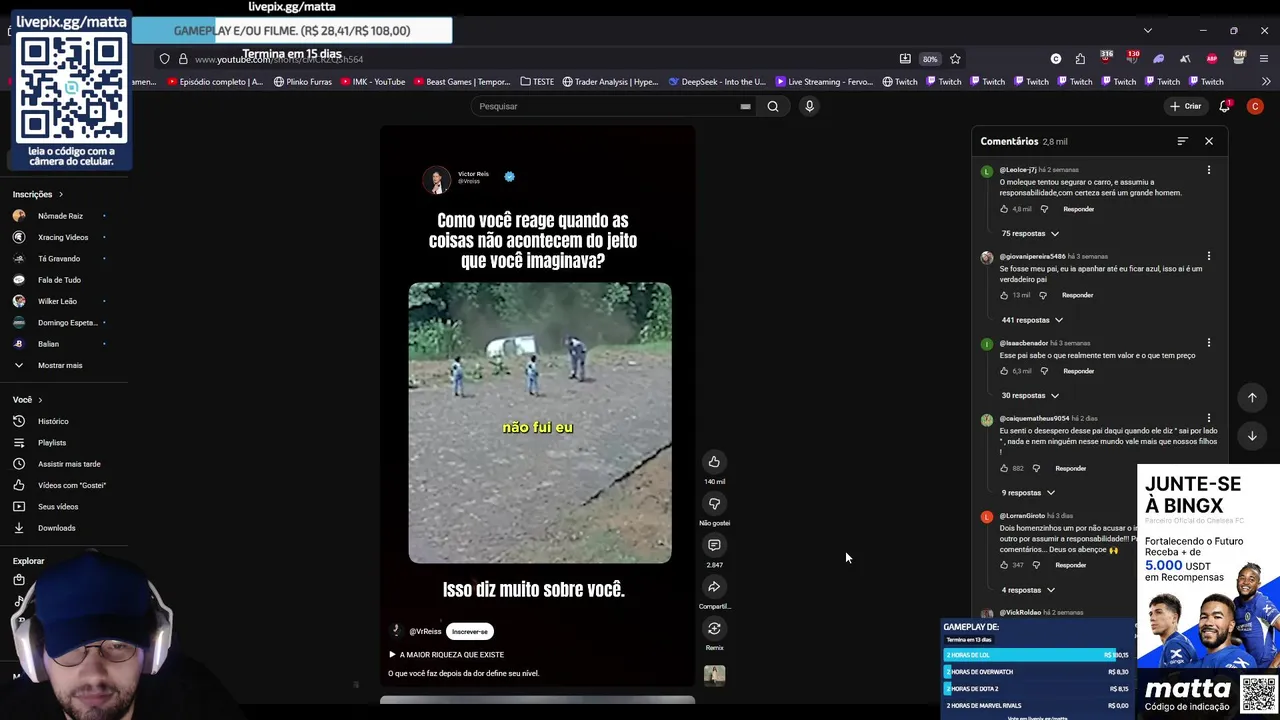The width and height of the screenshot is (1280, 720).
Task: Open the Xracing Videos subscription channel
Action: click(x=63, y=237)
